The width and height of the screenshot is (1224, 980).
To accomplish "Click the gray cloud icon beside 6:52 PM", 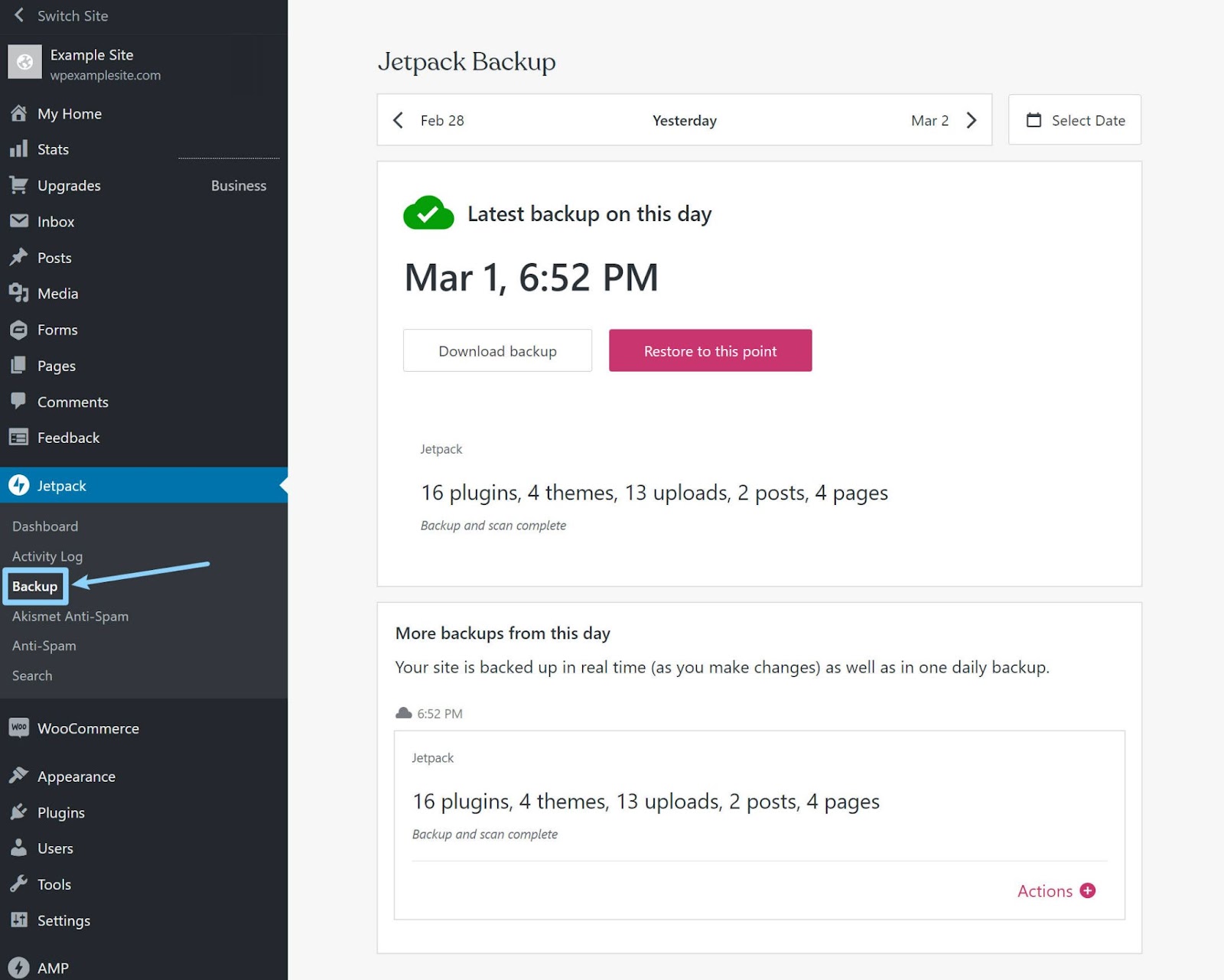I will (404, 713).
